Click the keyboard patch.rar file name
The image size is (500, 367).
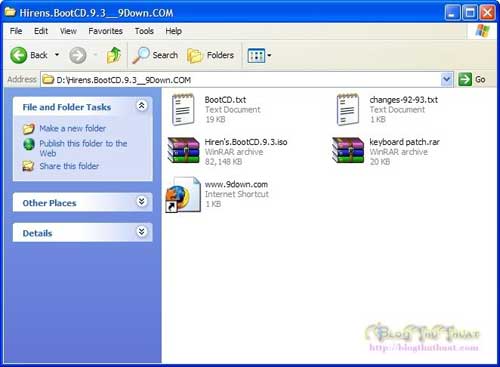tap(404, 142)
